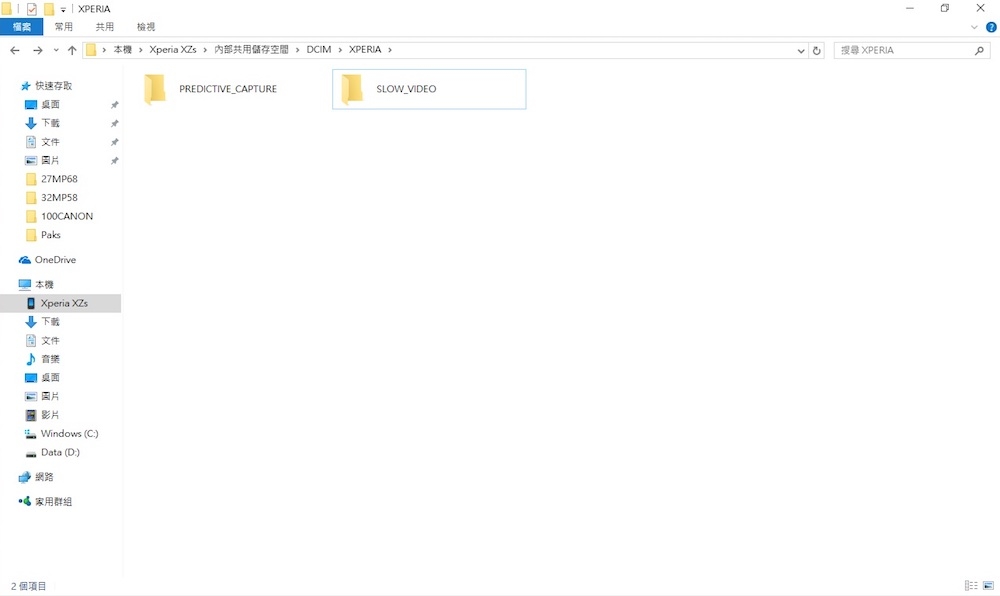Screen dimensions: 1000x596
Task: Select OneDrive in navigation pane
Action: 55,259
